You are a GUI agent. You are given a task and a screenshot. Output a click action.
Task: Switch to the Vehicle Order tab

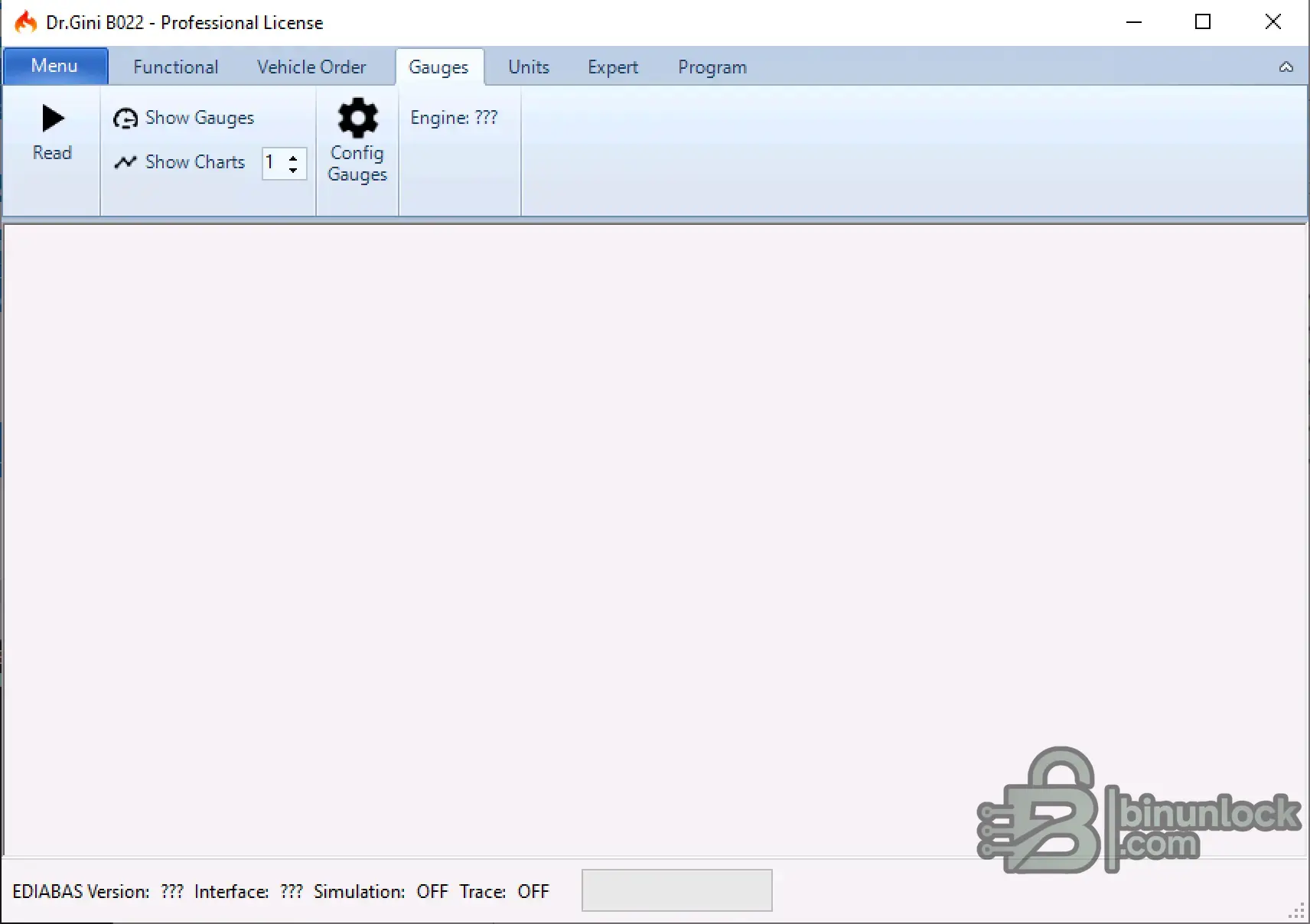click(x=311, y=67)
